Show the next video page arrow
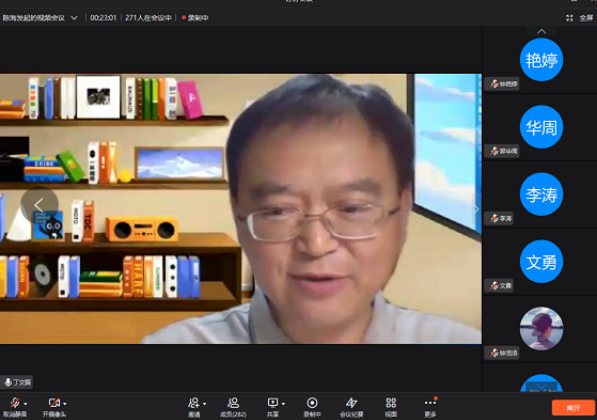Viewport: 597px width, 420px height. point(476,209)
